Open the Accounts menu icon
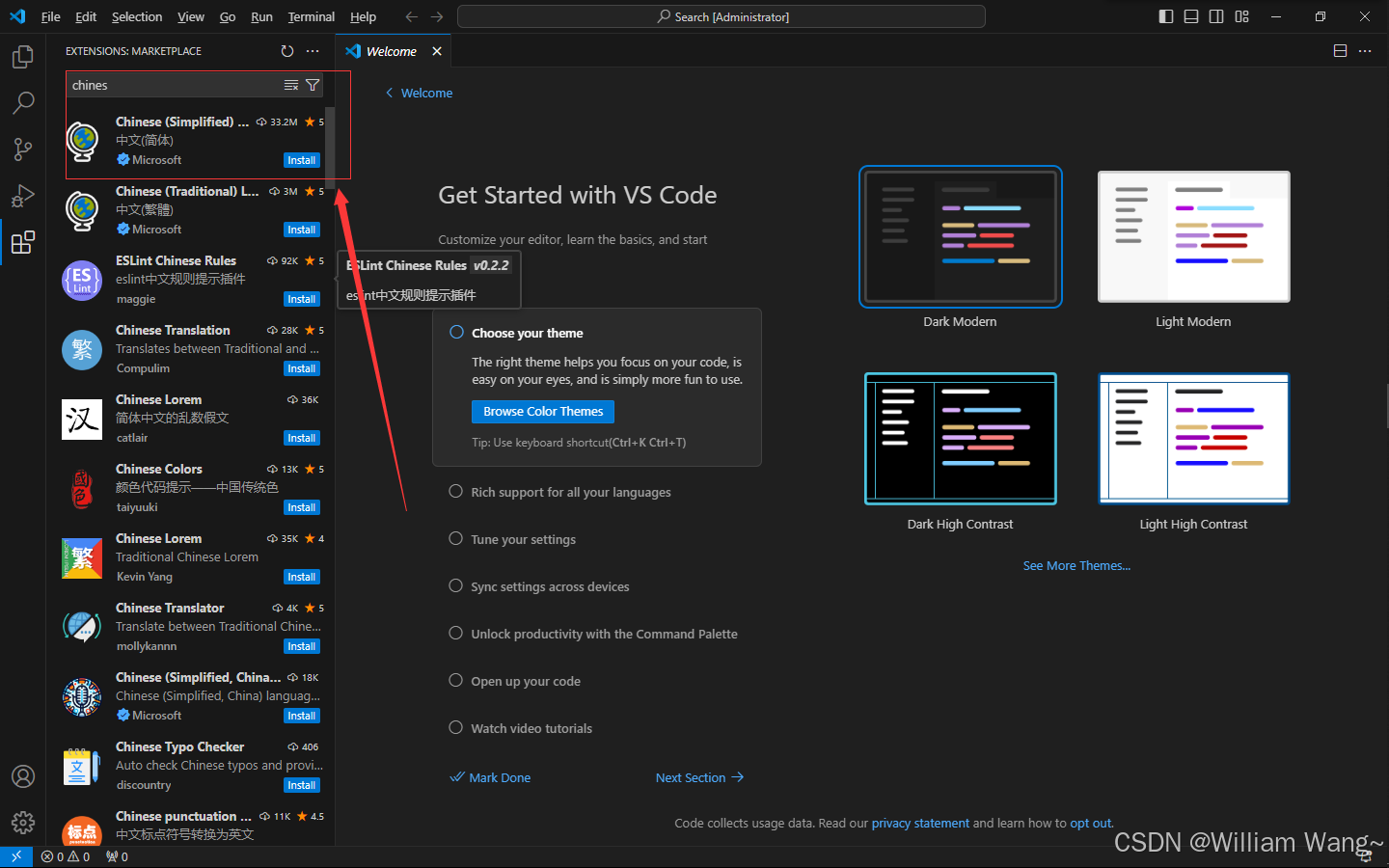 (23, 776)
